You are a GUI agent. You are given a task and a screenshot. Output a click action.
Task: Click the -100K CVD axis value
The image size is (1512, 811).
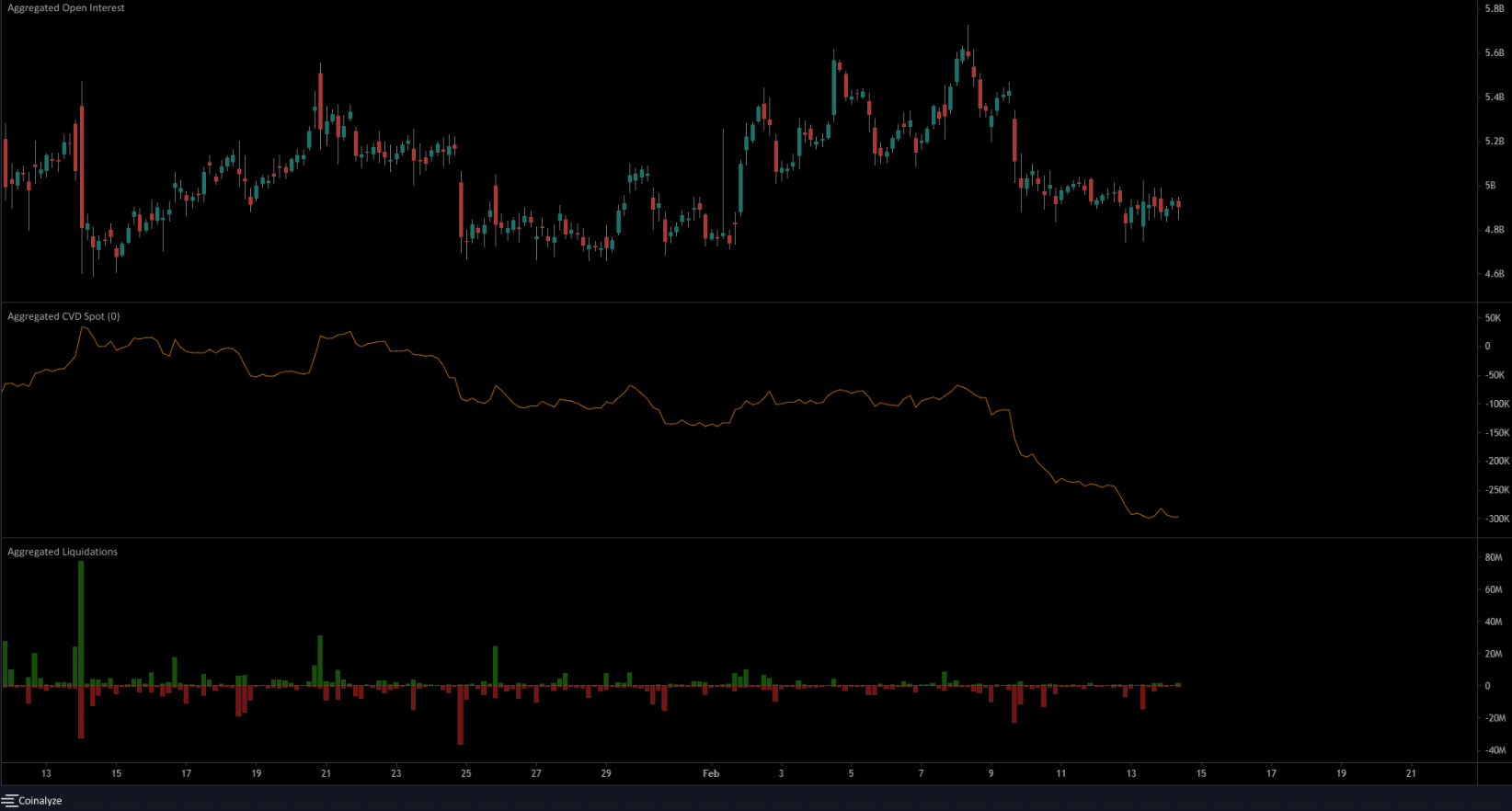pyautogui.click(x=1497, y=405)
